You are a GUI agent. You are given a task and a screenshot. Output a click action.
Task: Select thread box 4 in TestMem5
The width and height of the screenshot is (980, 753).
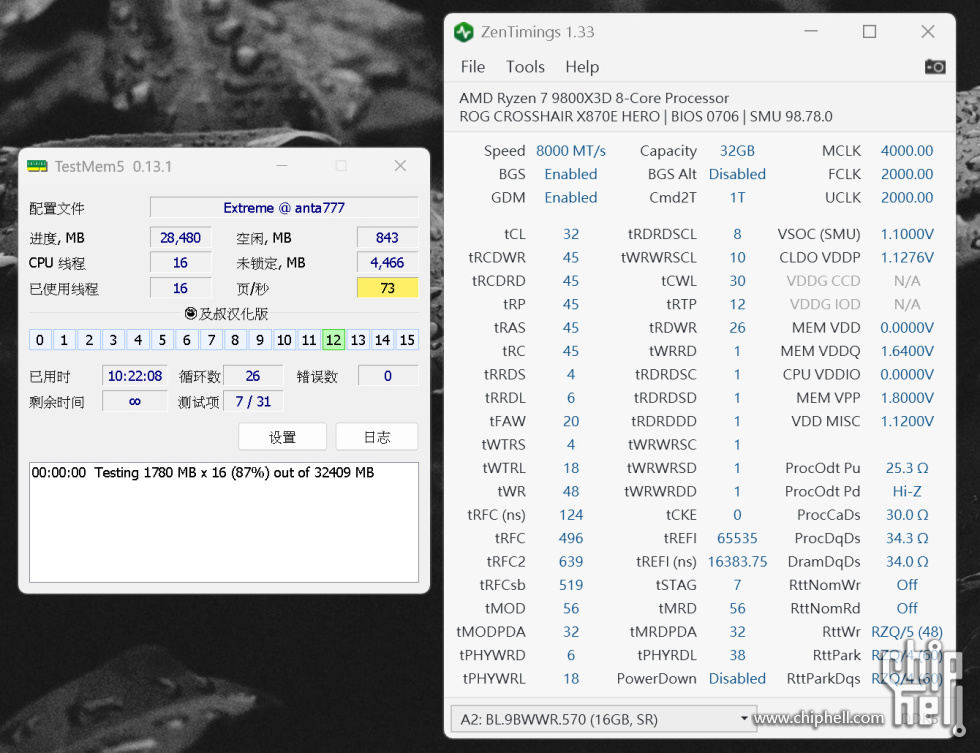tap(138, 340)
